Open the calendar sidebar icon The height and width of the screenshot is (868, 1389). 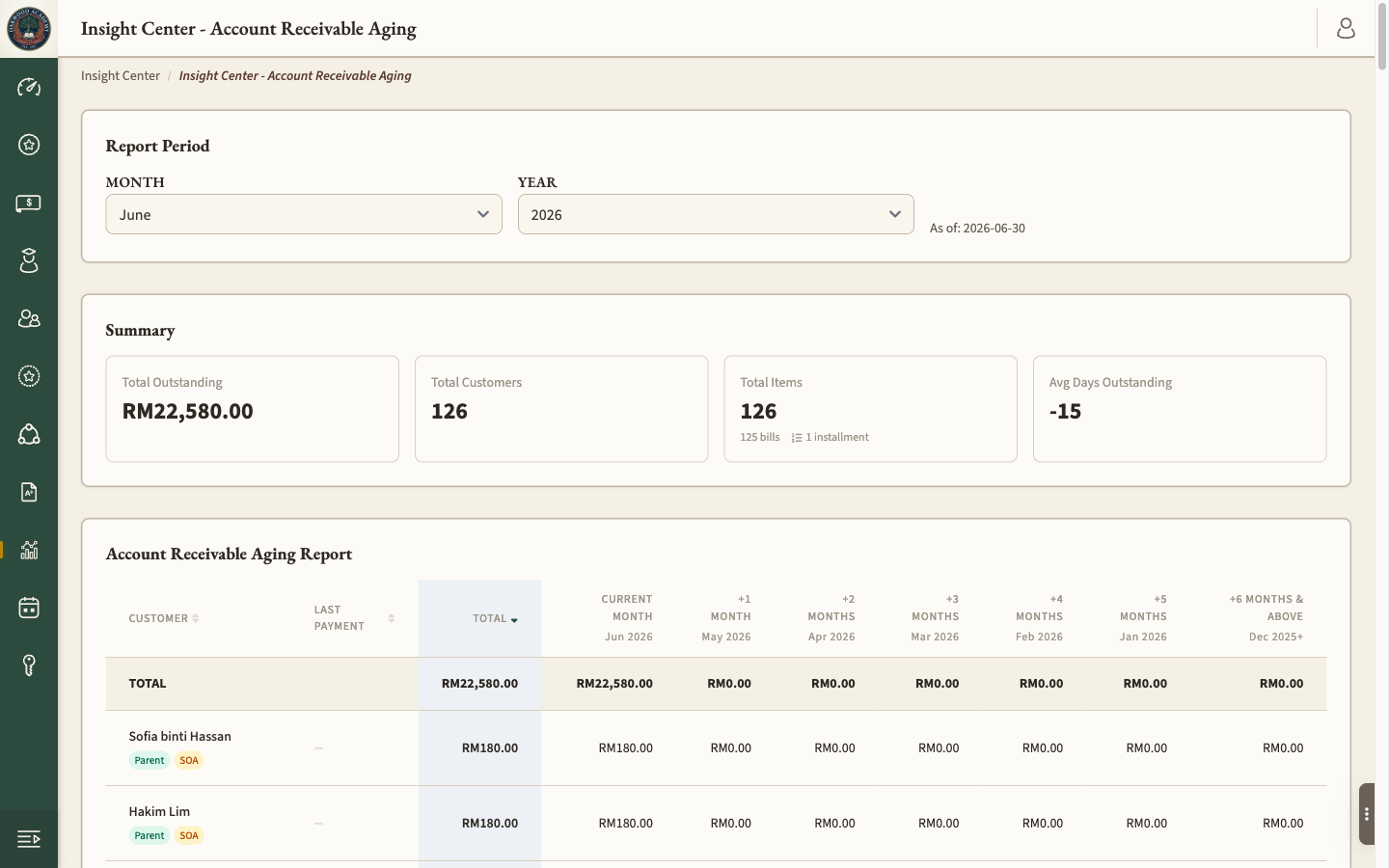pyautogui.click(x=29, y=608)
